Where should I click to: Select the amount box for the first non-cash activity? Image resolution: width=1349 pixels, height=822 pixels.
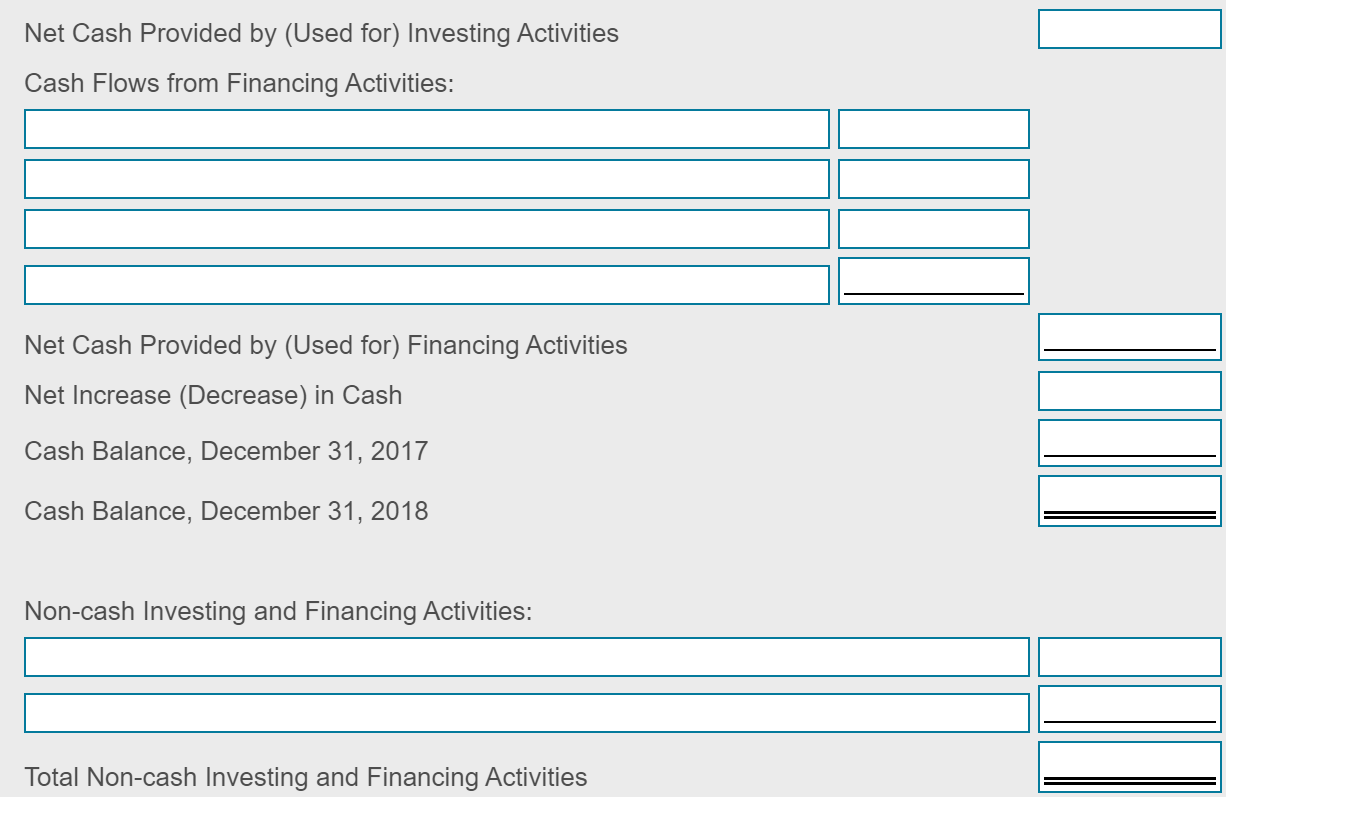click(x=1130, y=658)
